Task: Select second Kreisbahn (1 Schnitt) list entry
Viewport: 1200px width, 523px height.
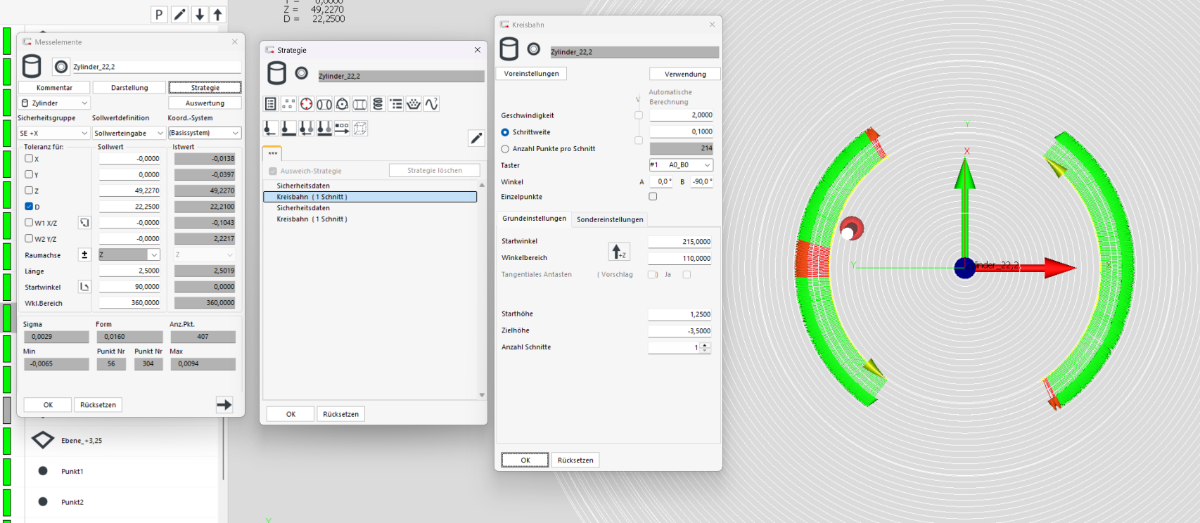Action: pos(312,217)
